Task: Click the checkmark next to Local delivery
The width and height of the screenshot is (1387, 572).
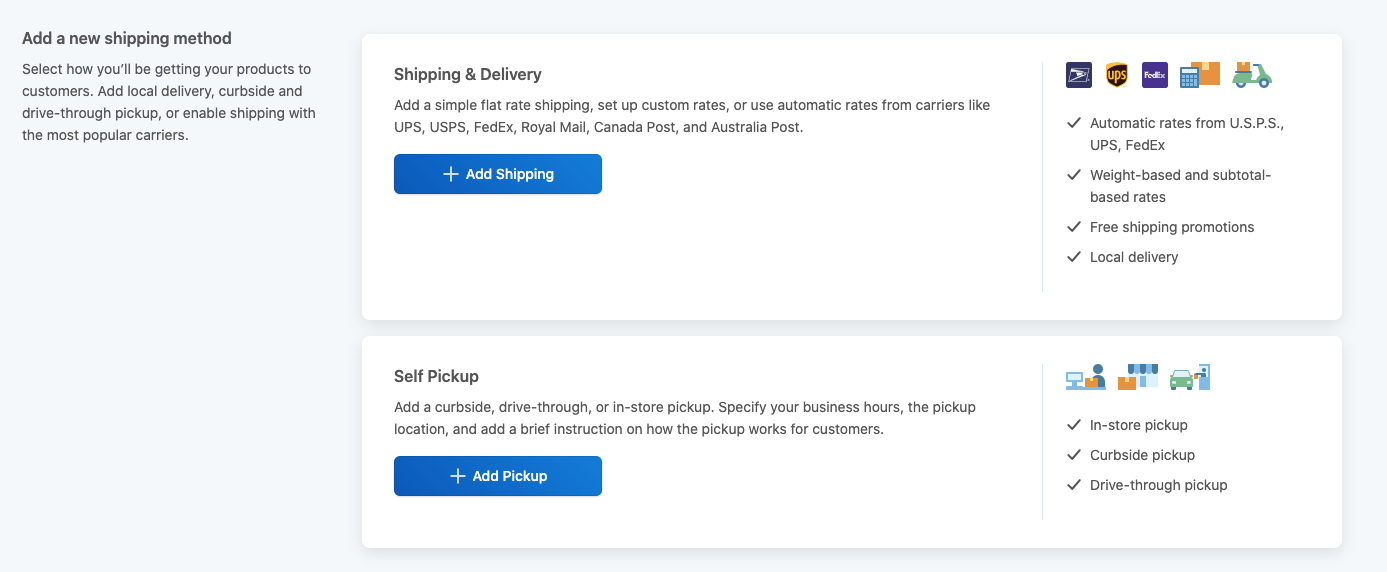Action: coord(1074,257)
